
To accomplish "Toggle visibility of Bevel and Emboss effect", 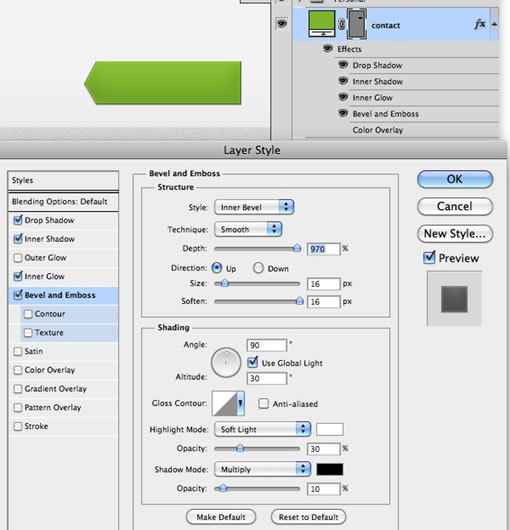I will point(343,113).
